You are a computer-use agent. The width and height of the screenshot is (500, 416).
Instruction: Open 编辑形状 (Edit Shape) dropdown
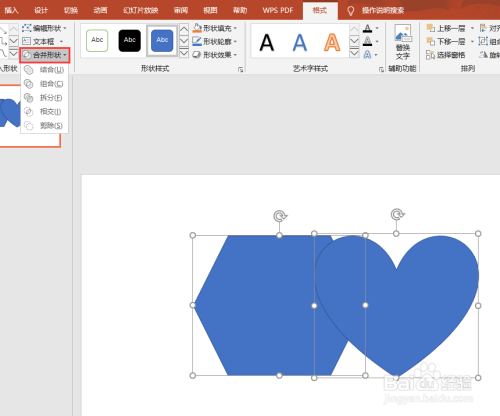click(x=44, y=28)
